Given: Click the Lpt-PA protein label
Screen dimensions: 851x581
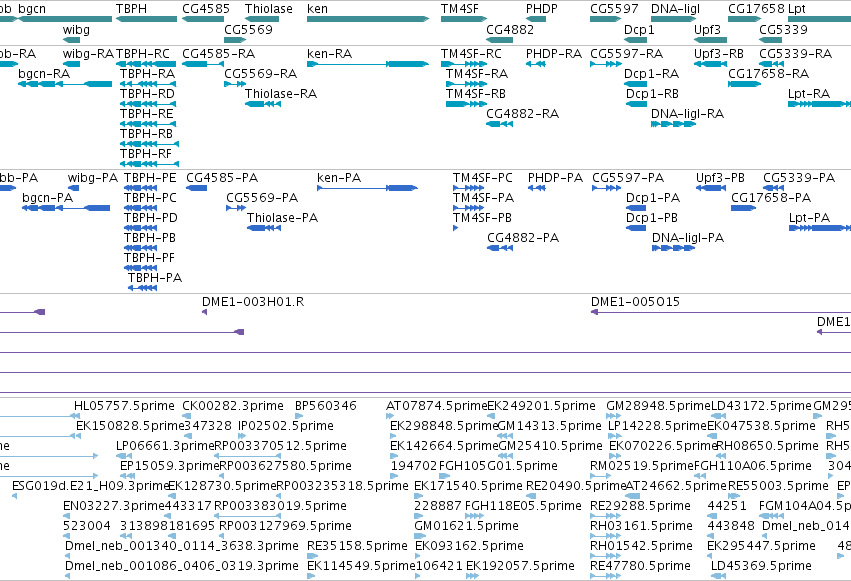Looking at the screenshot, I should [809, 218].
